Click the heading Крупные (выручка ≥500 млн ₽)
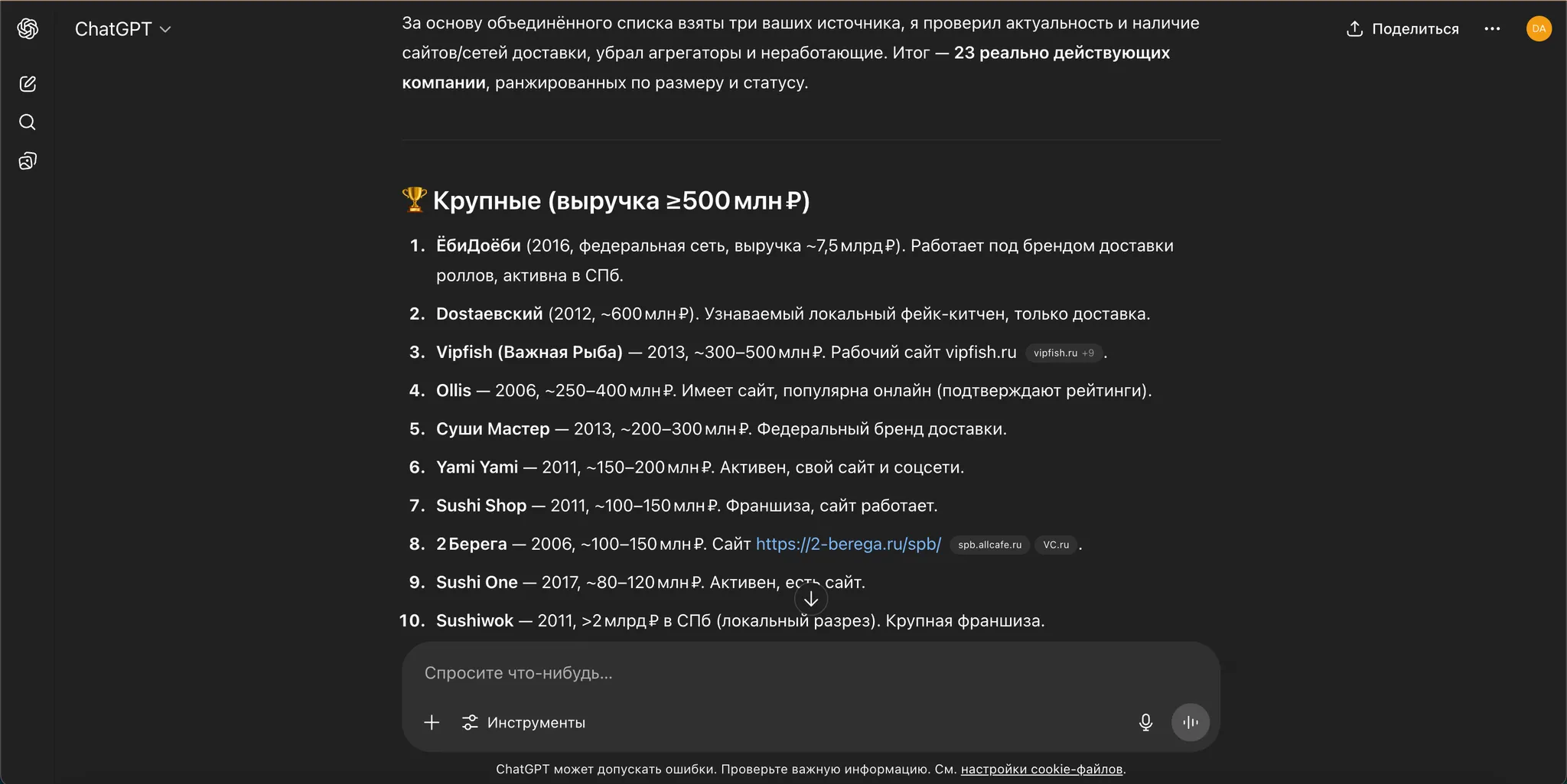 coord(621,200)
